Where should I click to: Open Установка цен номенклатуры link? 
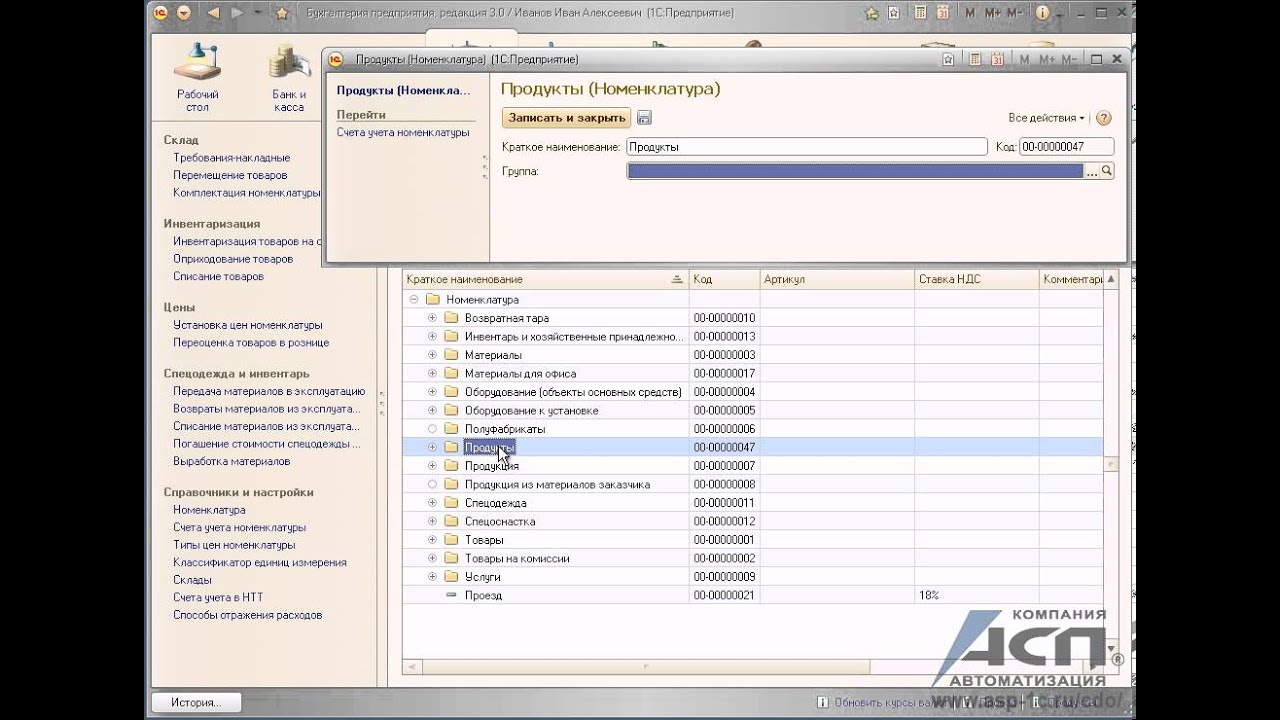coord(247,325)
